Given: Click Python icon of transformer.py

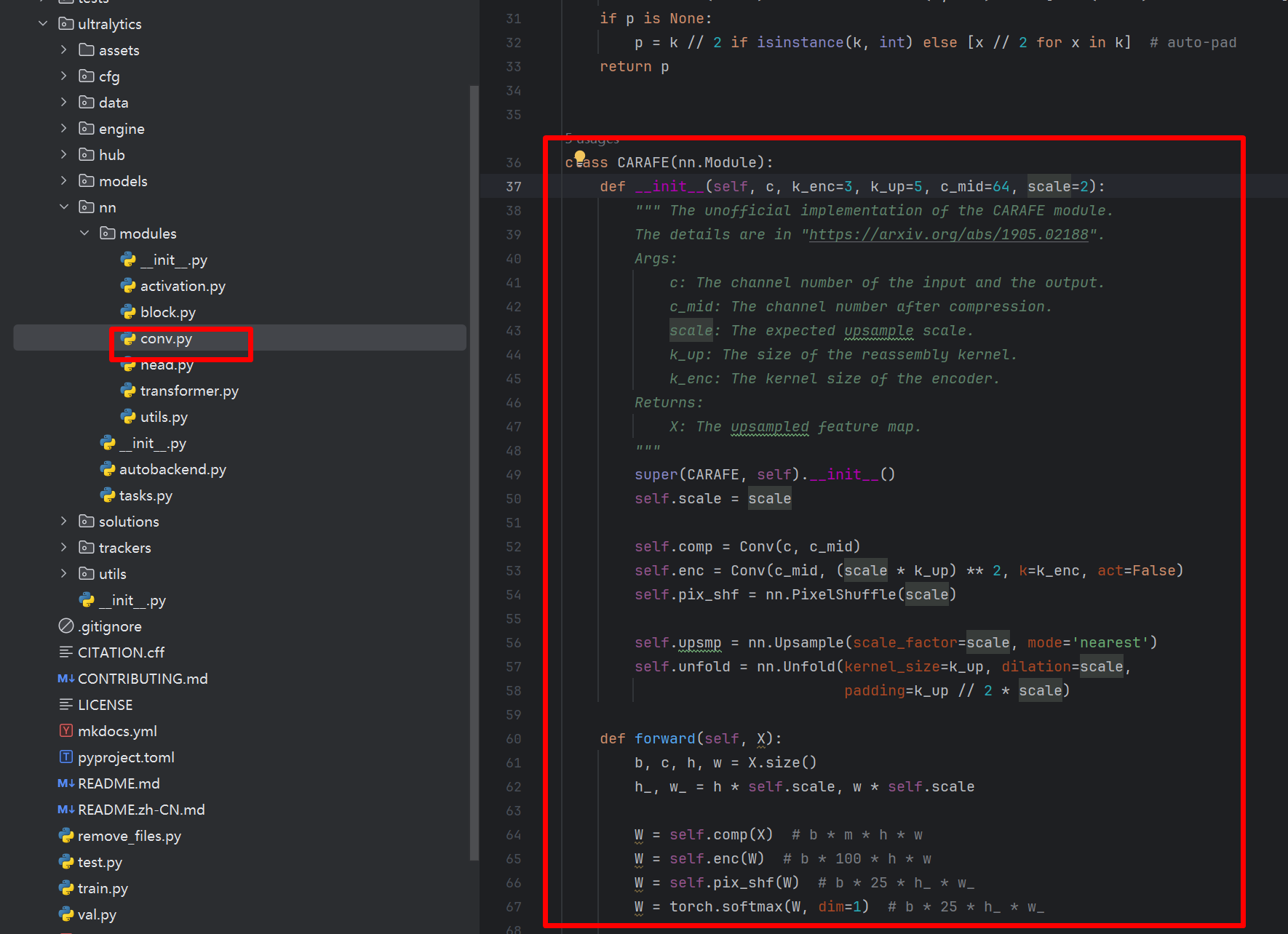Looking at the screenshot, I should [128, 391].
